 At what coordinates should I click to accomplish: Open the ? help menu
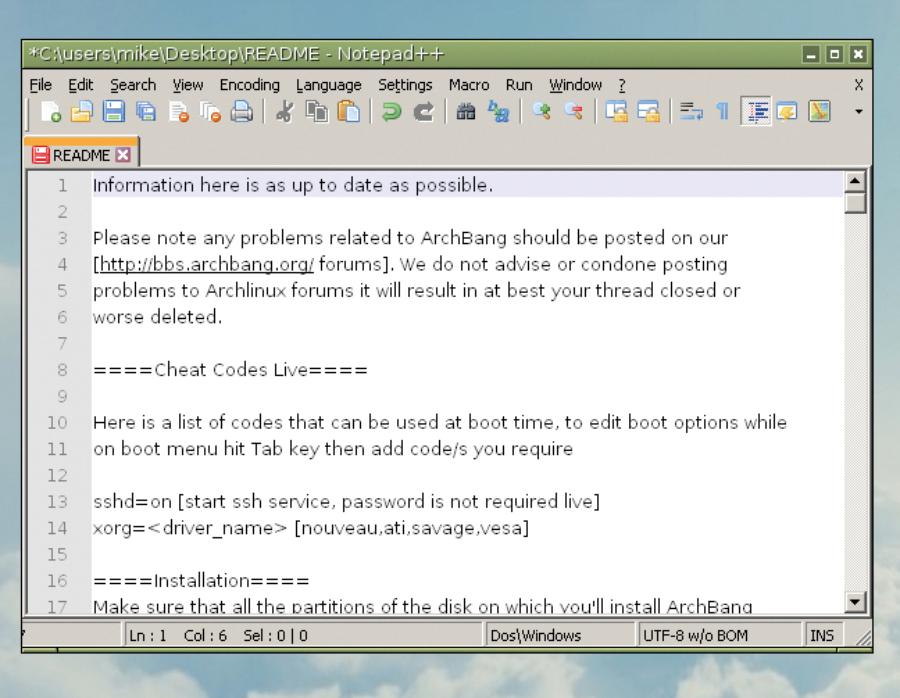click(622, 85)
